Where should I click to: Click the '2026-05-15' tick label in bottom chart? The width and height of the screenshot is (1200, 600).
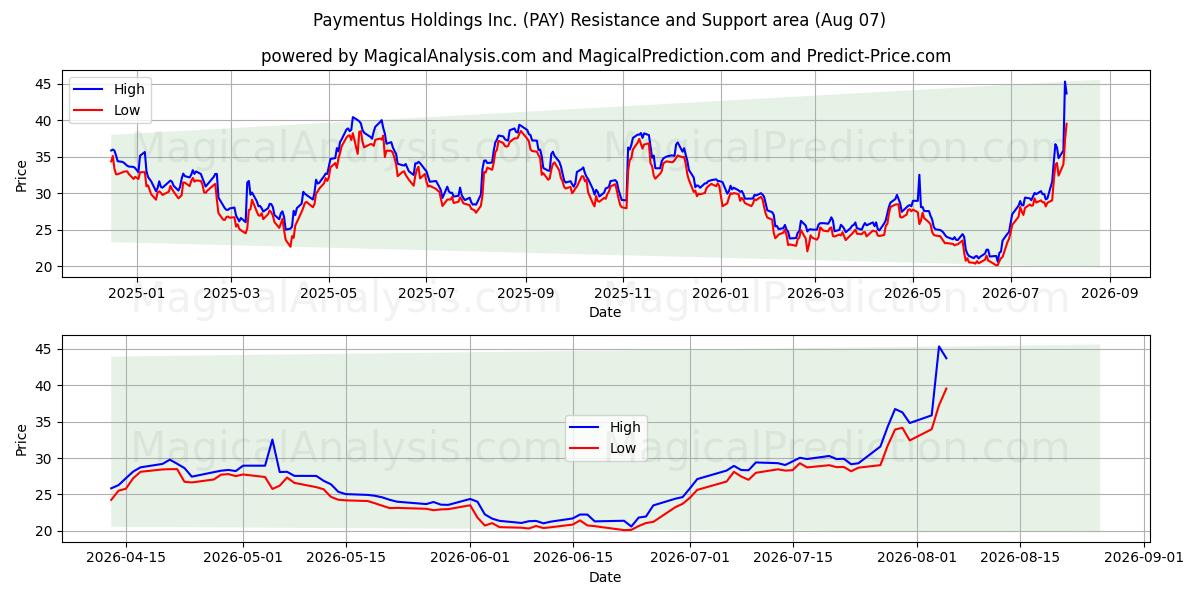pyautogui.click(x=346, y=558)
